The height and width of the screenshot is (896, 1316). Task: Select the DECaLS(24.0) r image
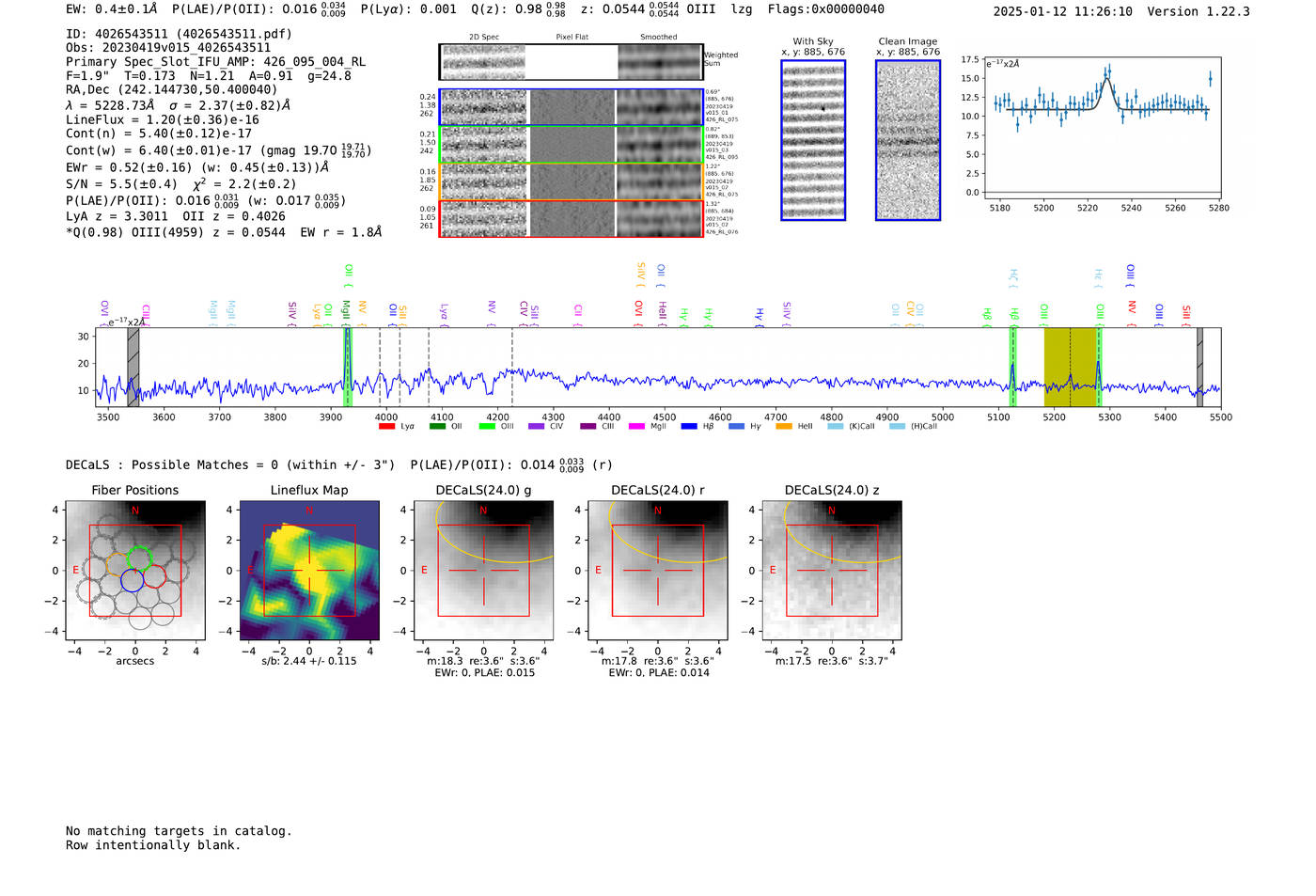pyautogui.click(x=658, y=570)
